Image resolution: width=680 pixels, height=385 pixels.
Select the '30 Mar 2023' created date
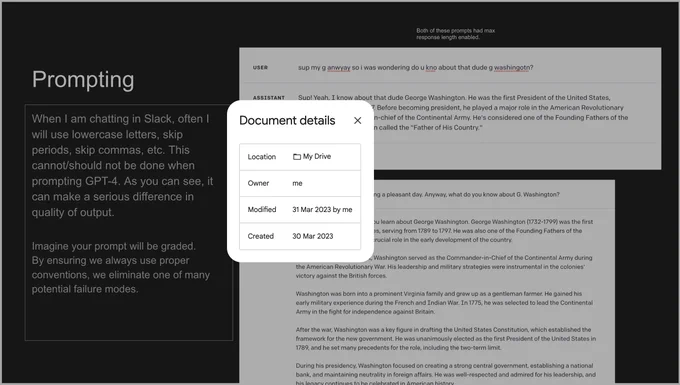tap(313, 236)
